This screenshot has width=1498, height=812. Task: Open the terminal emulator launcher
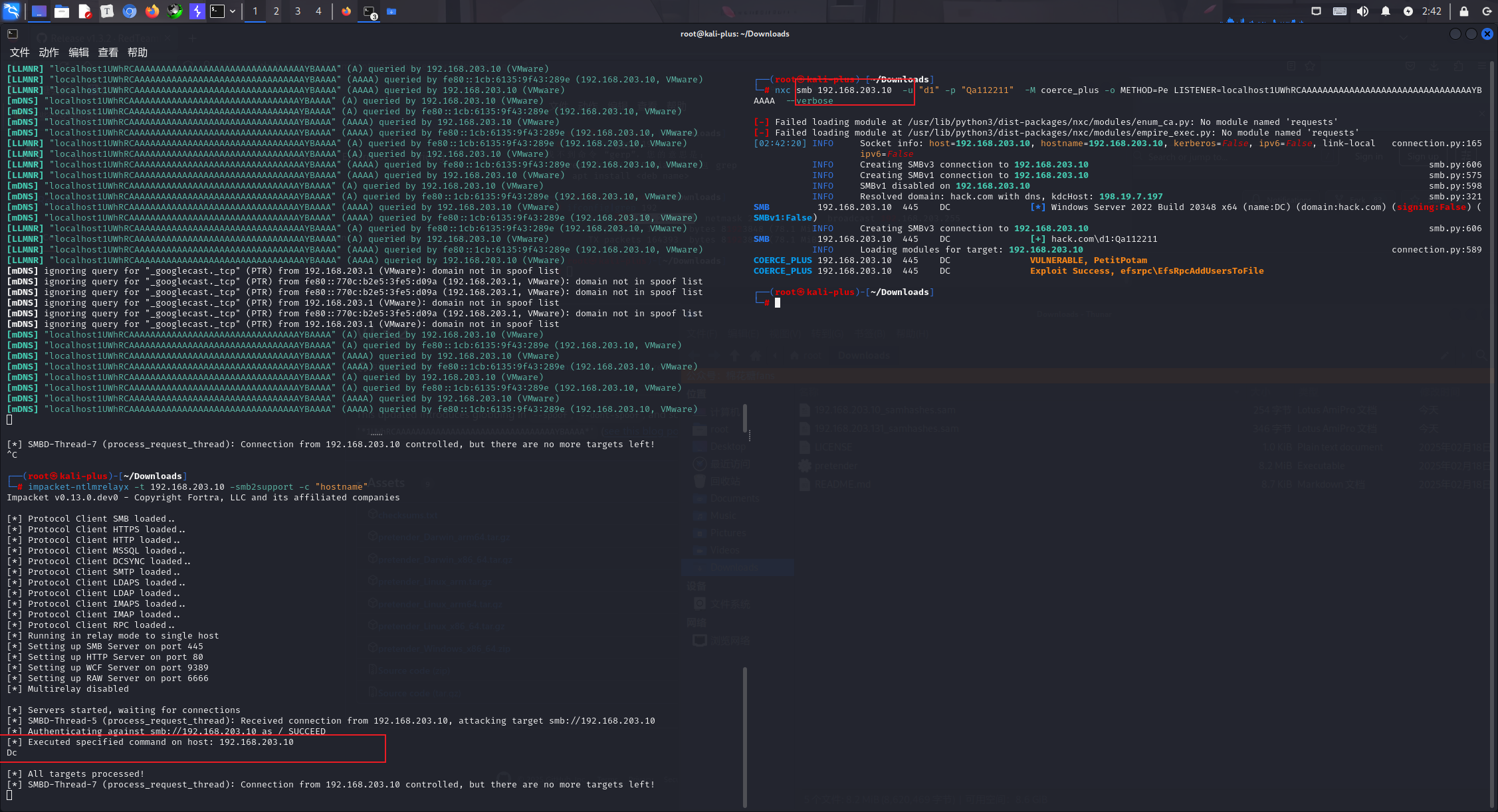[x=217, y=11]
